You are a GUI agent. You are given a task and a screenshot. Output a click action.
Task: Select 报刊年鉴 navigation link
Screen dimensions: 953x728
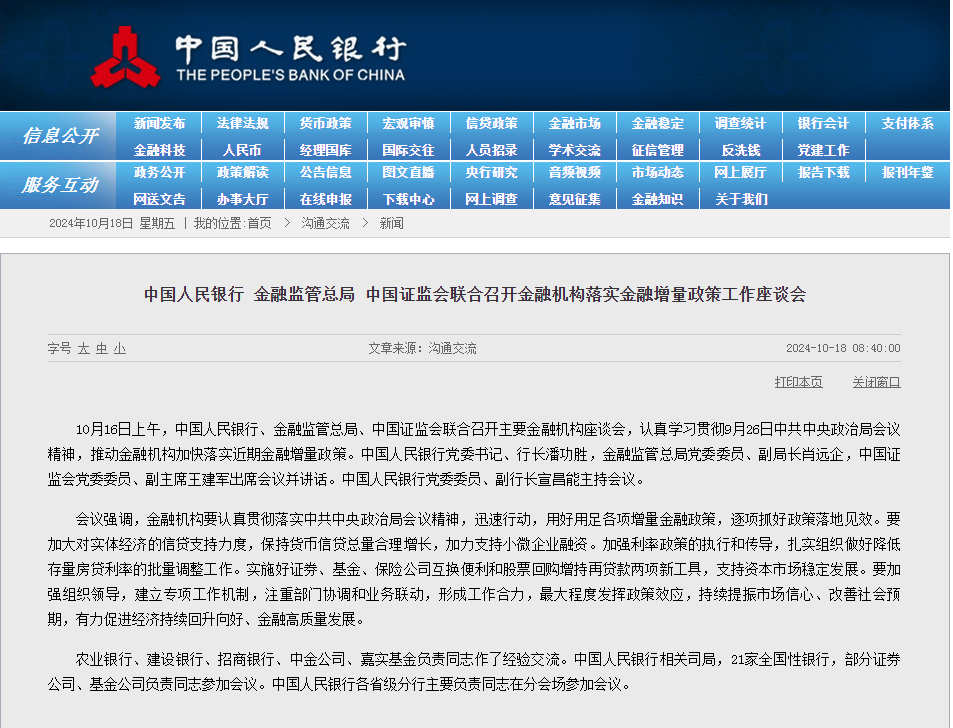click(x=907, y=173)
